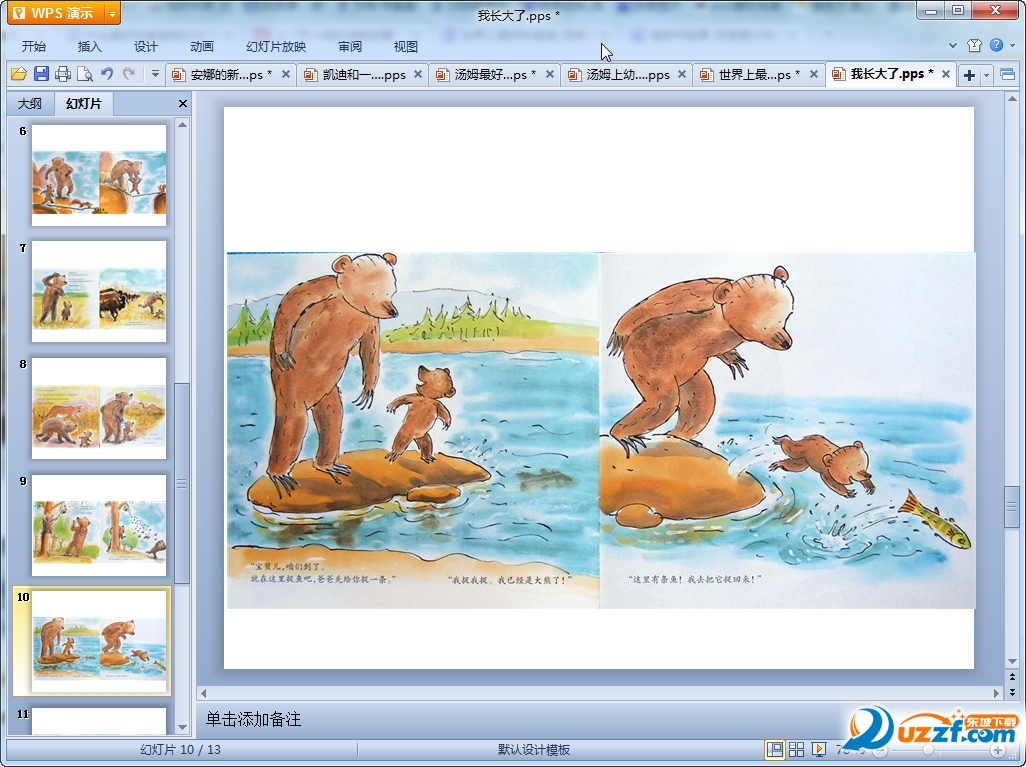Close the 世界上最...ps document tab

[814, 75]
